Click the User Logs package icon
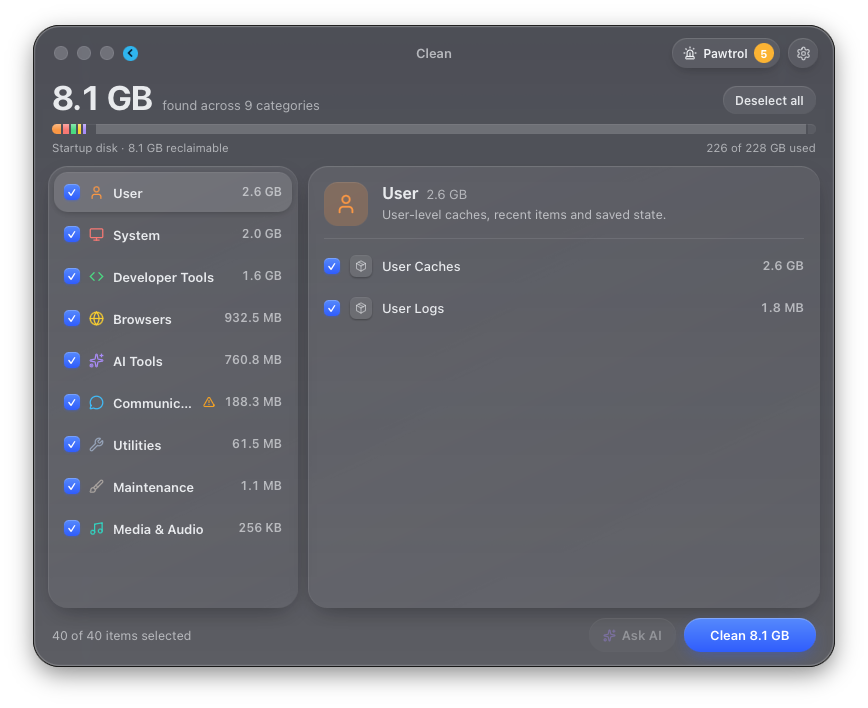The image size is (868, 708). [361, 308]
